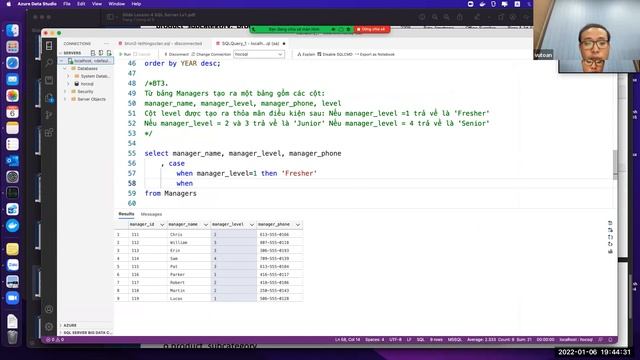Click SQL language mode in status bar
Image resolution: width=640 pixels, height=360 pixels.
click(x=420, y=340)
